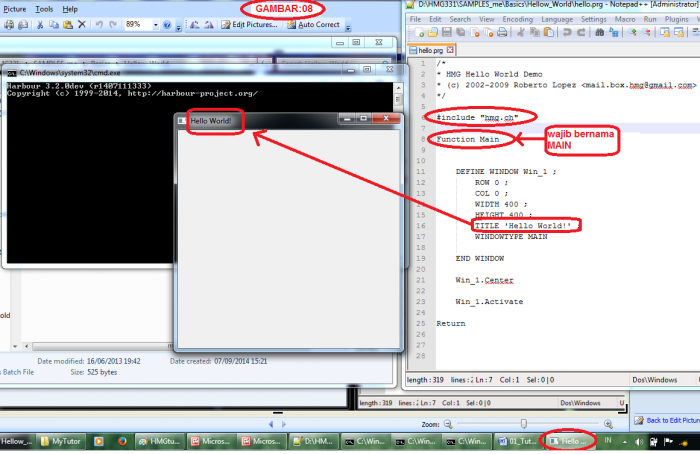Click the media player icon in the taskbar
This screenshot has height=454, width=700.
point(99,442)
